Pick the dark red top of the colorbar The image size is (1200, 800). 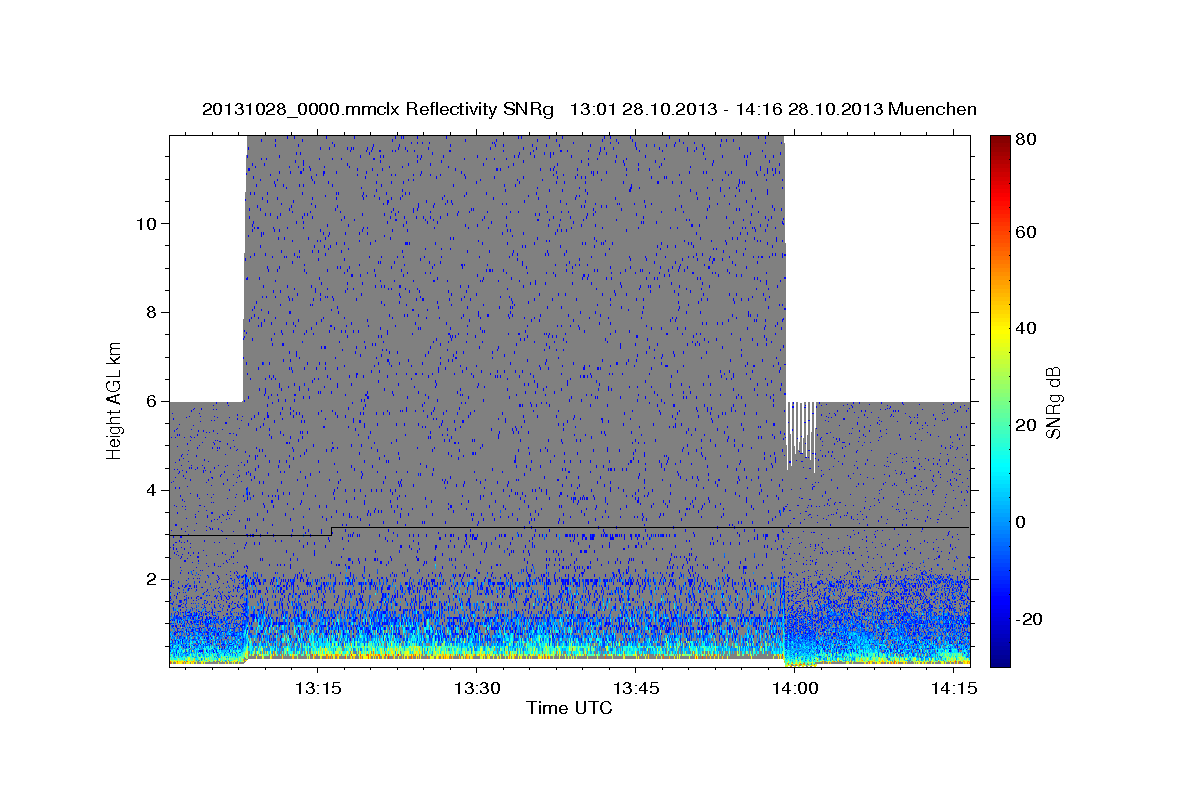click(x=999, y=141)
